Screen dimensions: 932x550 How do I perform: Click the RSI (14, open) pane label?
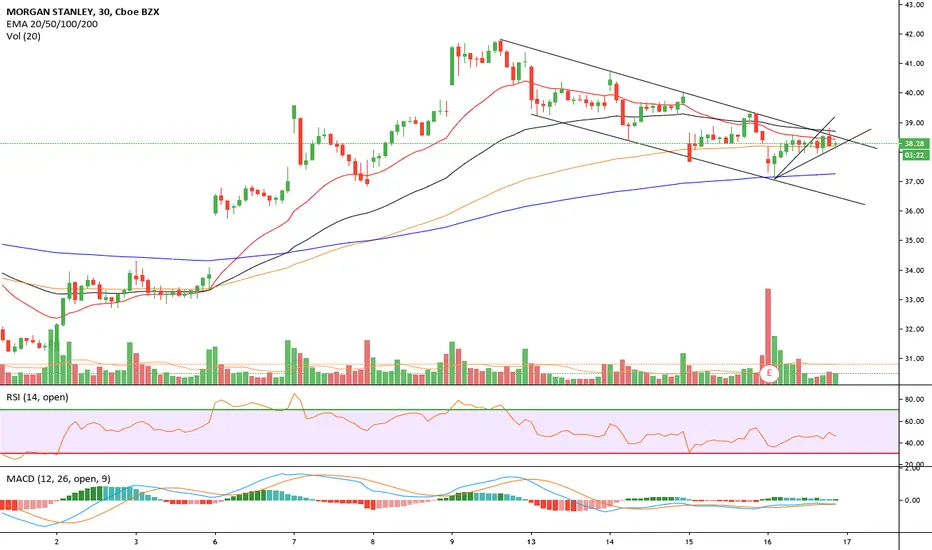(37, 397)
